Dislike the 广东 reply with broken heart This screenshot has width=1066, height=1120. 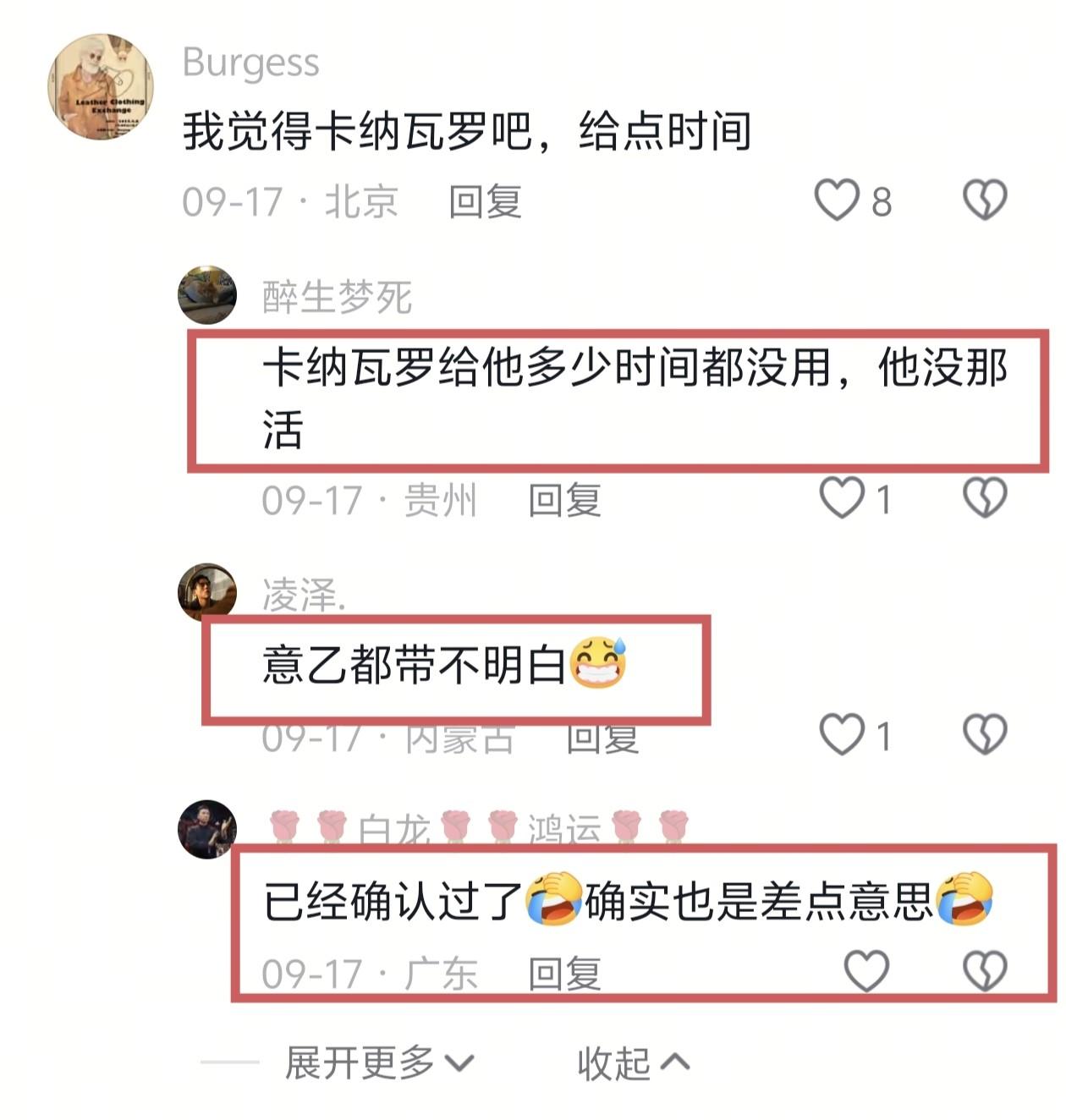985,971
